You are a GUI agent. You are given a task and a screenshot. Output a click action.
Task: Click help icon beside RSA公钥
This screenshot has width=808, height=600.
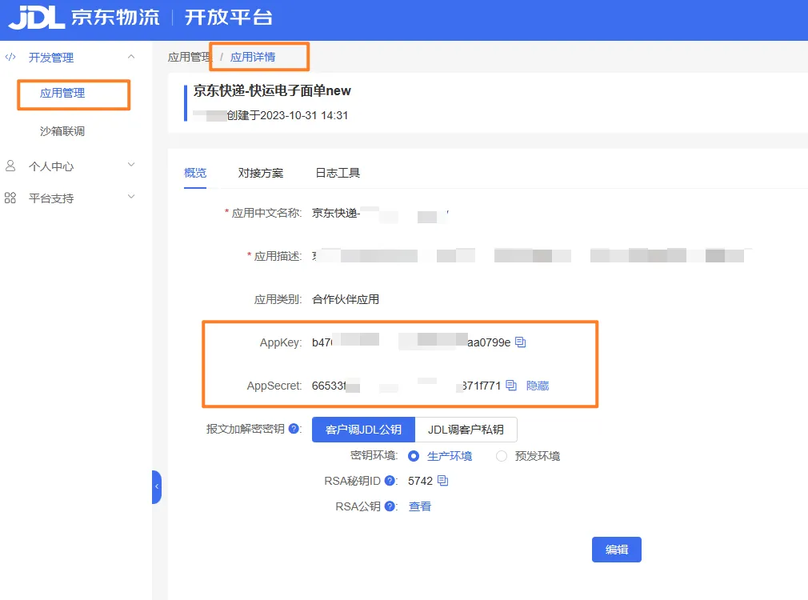(390, 507)
